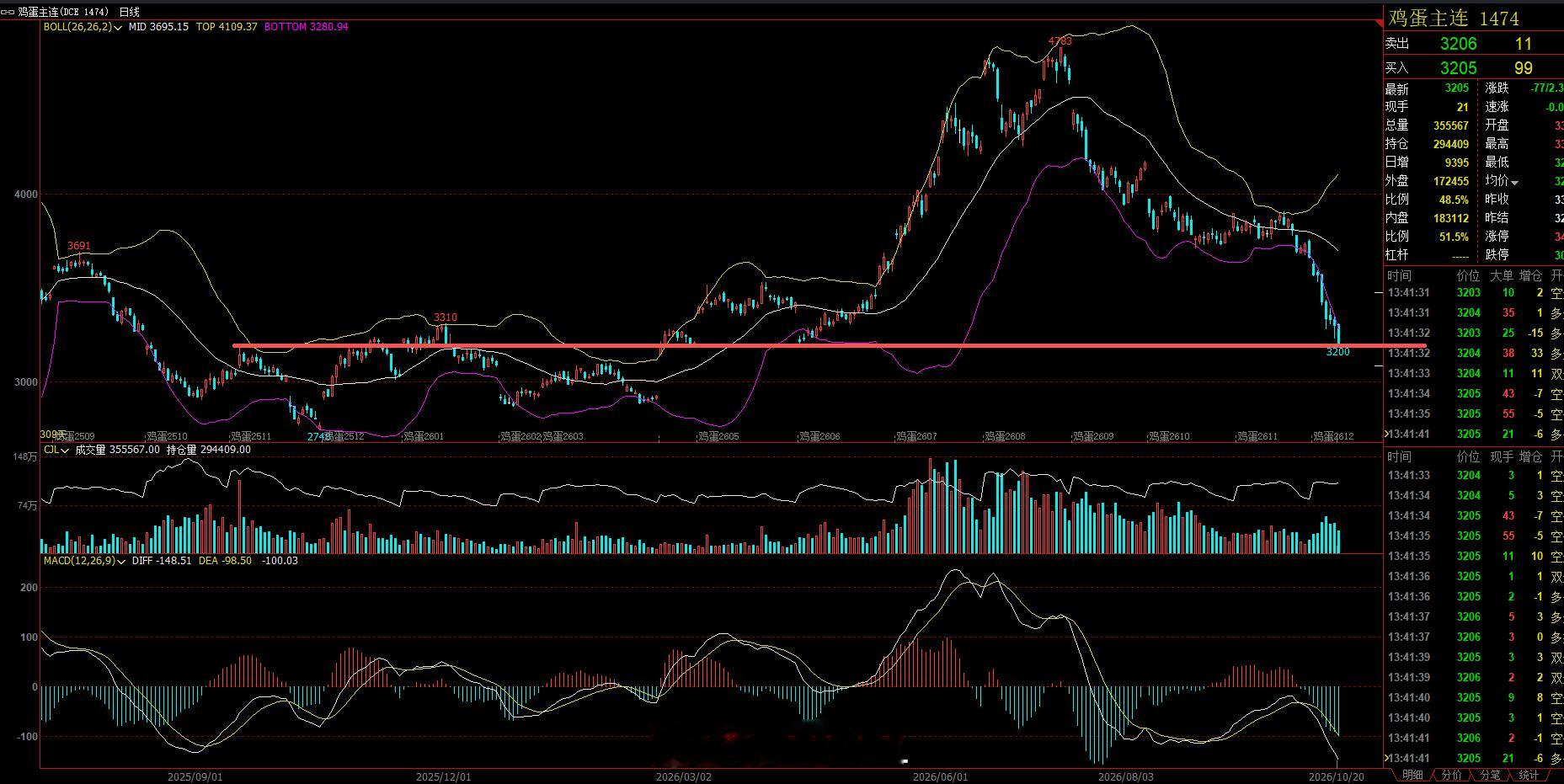Click the 外盘 value 172455
Screen dimensions: 1564x784
click(1451, 181)
